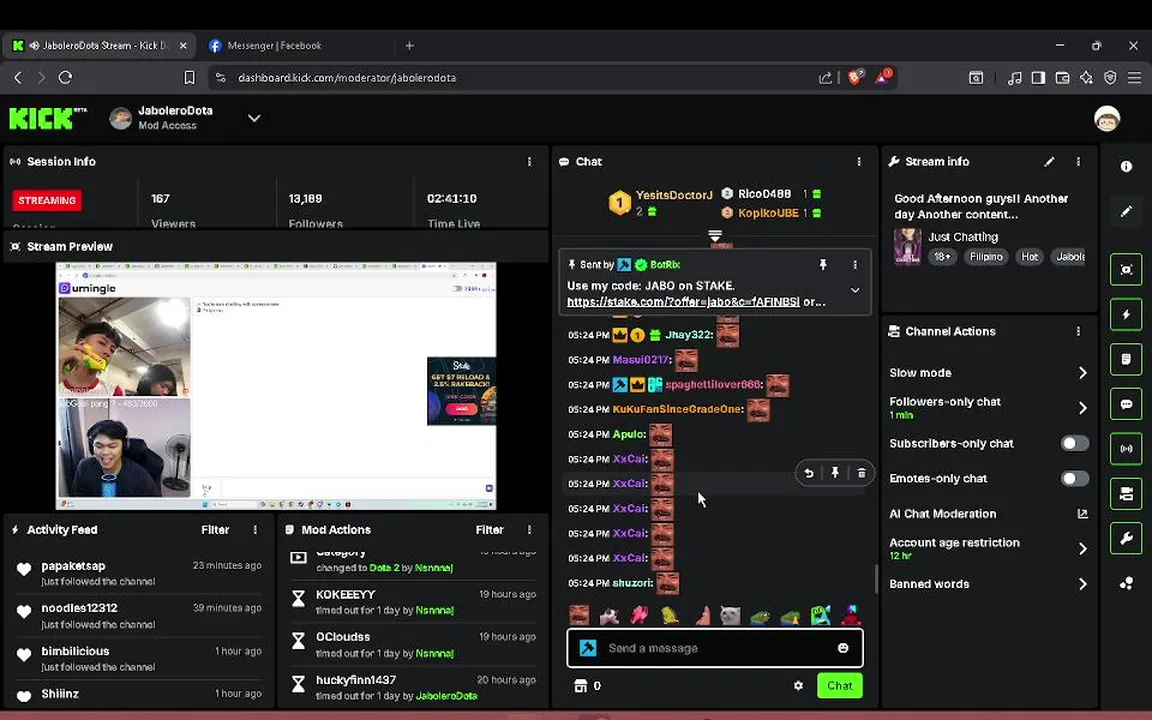1152x720 pixels.
Task: Toggle Stream info wrench sidebar icon
Action: [x=1126, y=539]
